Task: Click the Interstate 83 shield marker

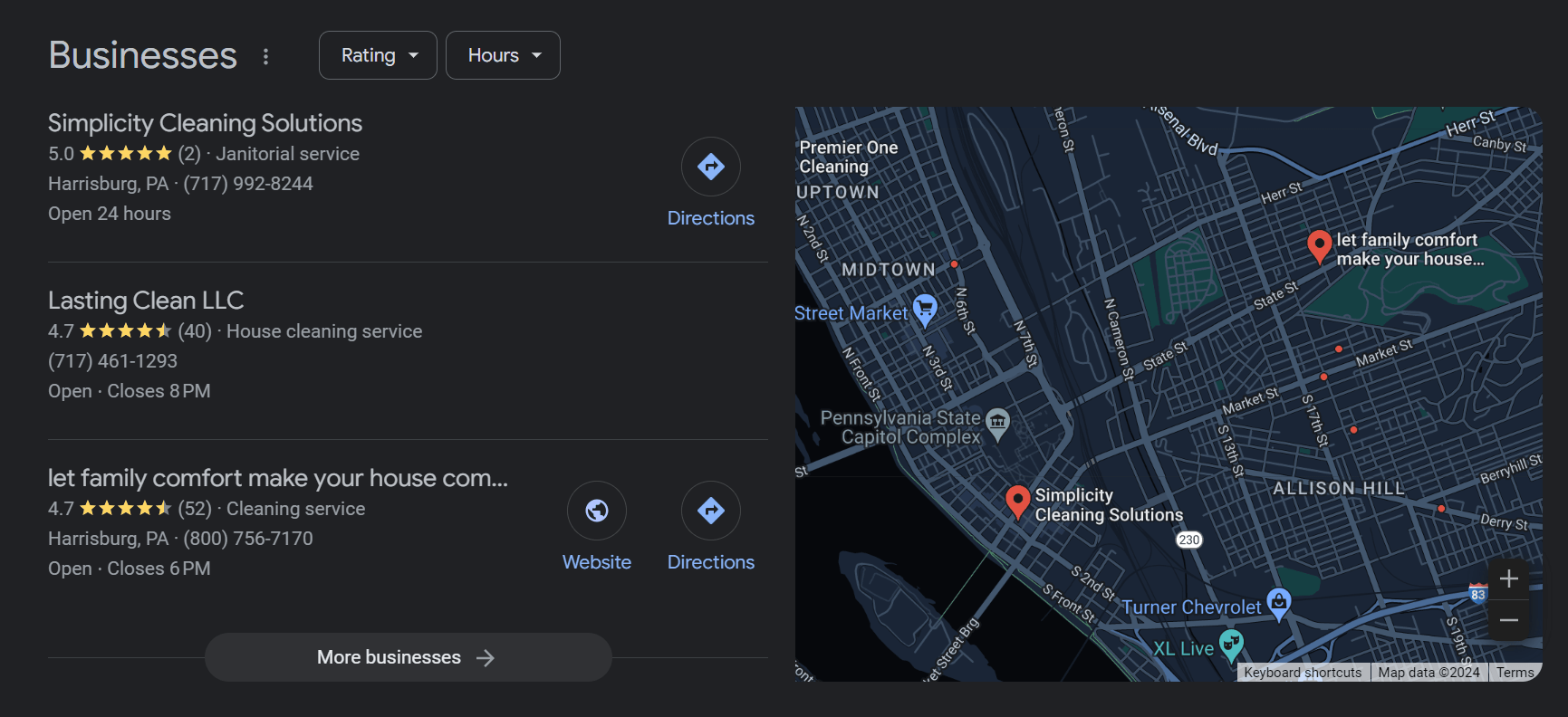Action: coord(1477,594)
